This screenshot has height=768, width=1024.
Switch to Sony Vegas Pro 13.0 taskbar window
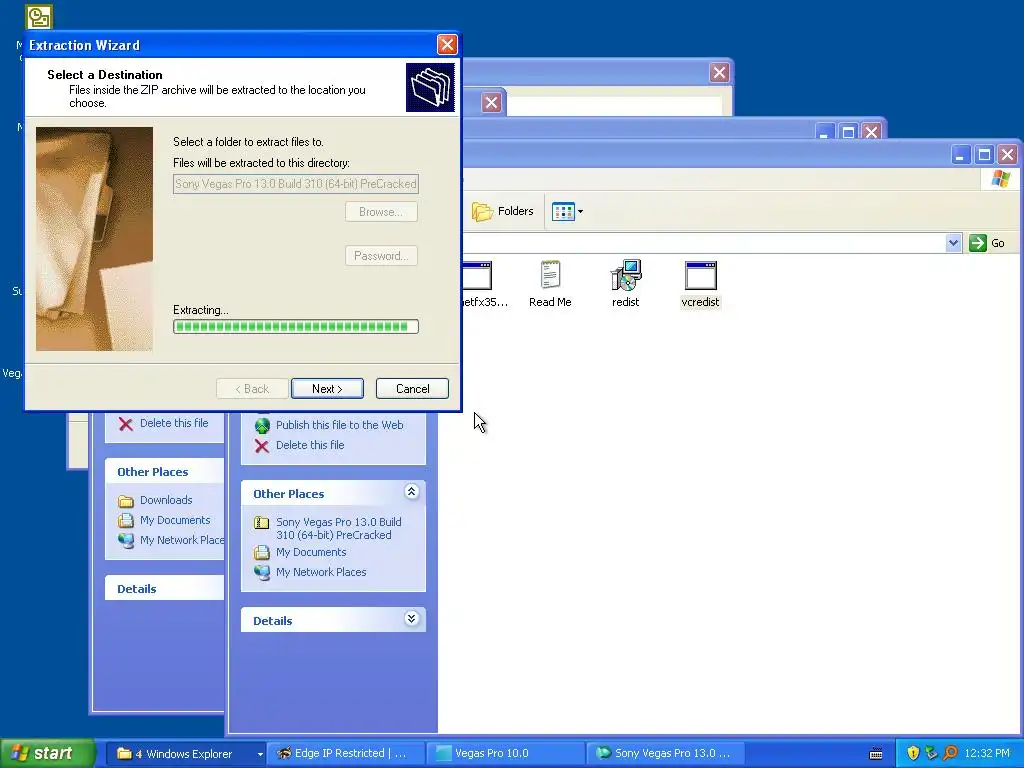click(665, 754)
